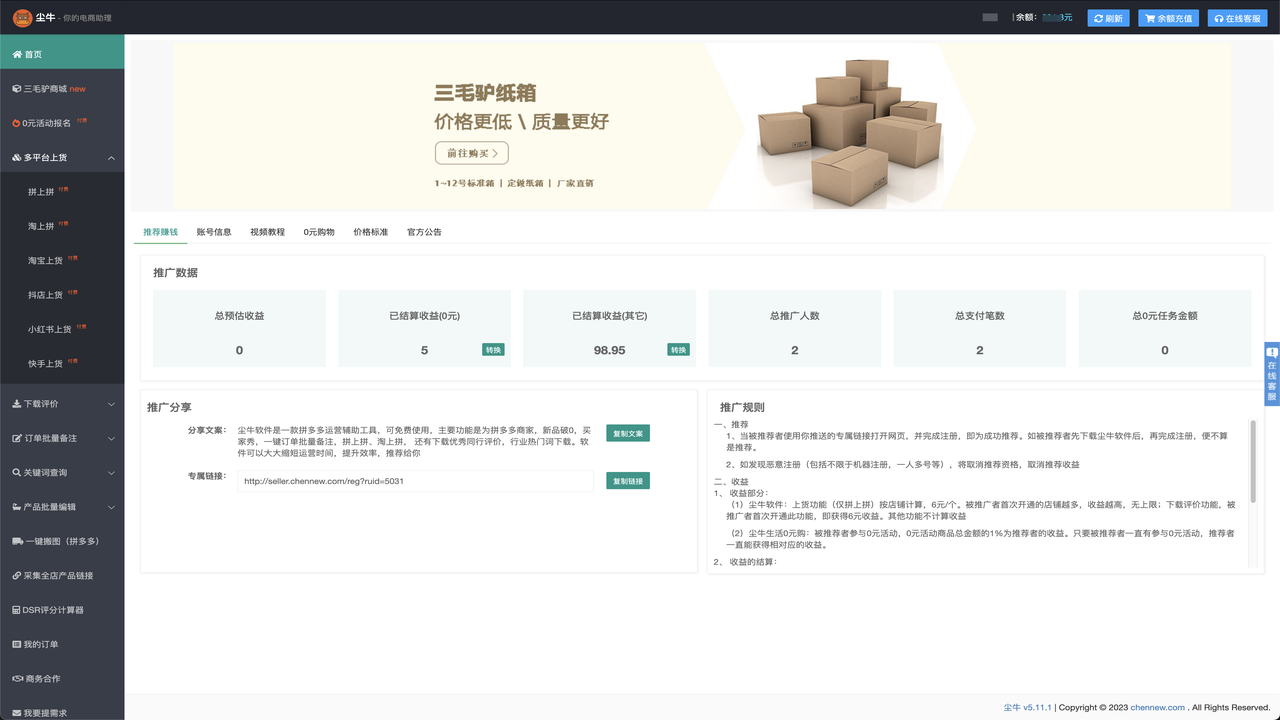Click the 复制链接 button
Screen dimensions: 1280x720
[627, 481]
